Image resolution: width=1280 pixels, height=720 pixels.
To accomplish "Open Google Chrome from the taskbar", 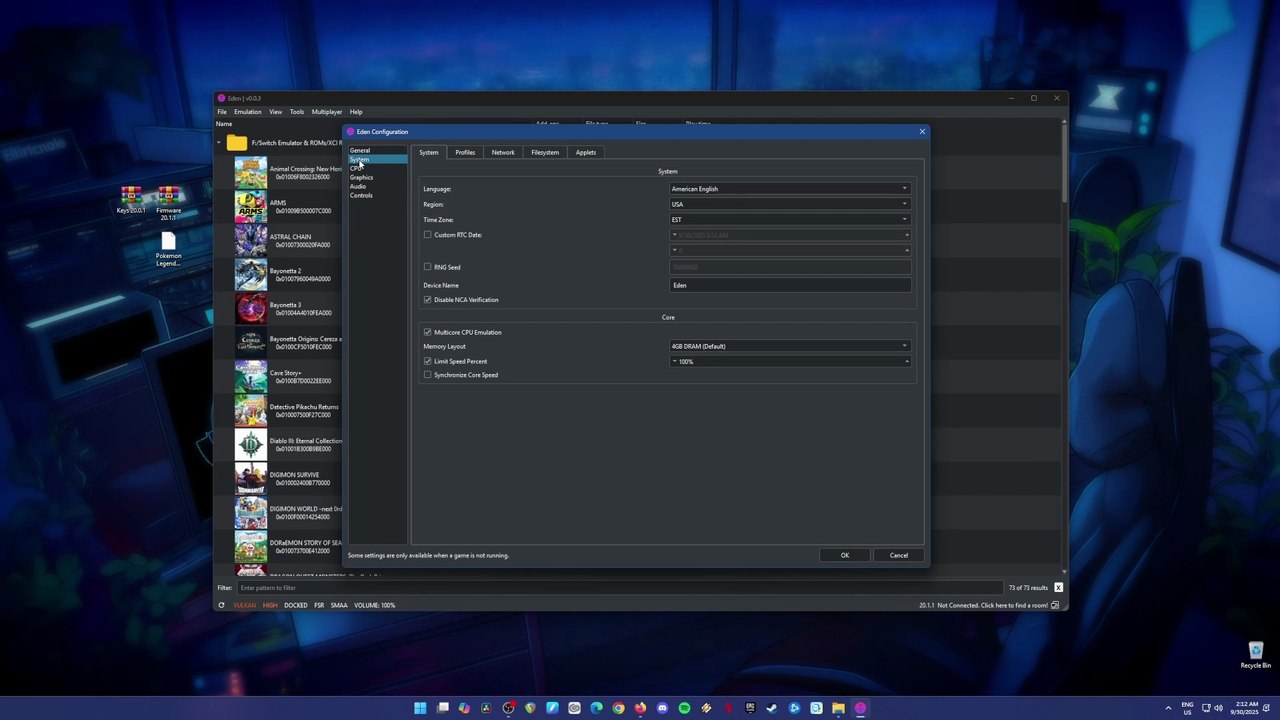I will 618,708.
